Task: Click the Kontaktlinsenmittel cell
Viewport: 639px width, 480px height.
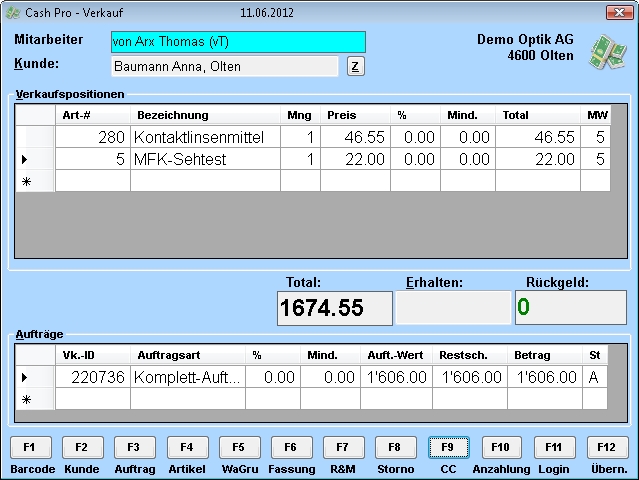Action: click(205, 137)
